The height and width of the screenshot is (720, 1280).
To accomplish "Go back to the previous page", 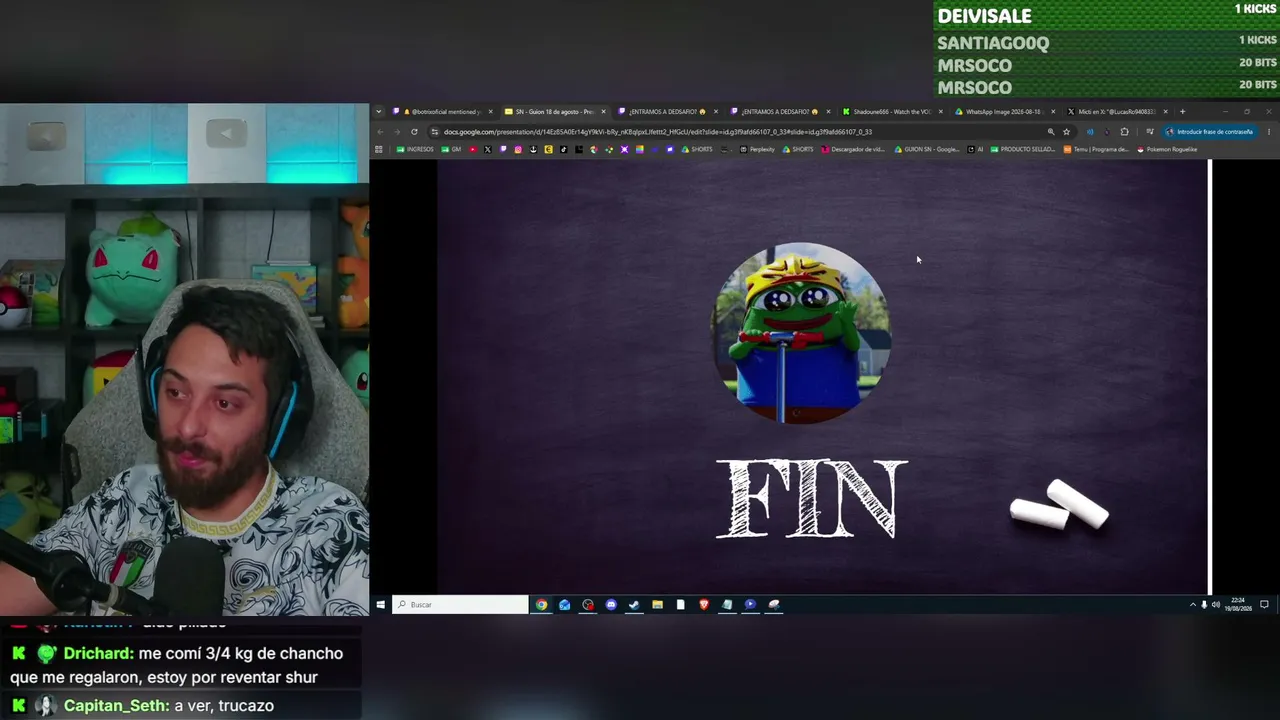I will coord(380,132).
